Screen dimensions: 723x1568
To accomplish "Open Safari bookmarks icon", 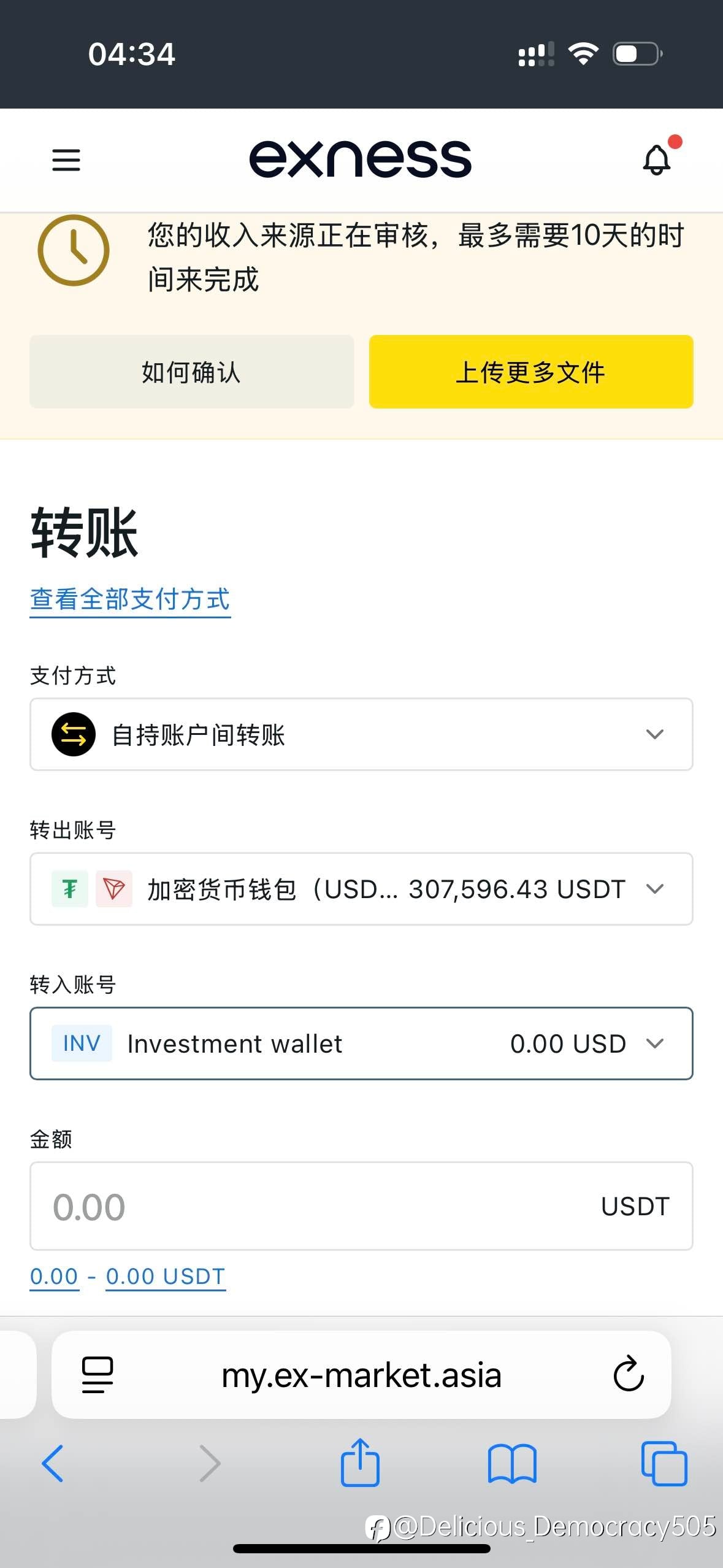I will [x=512, y=1464].
